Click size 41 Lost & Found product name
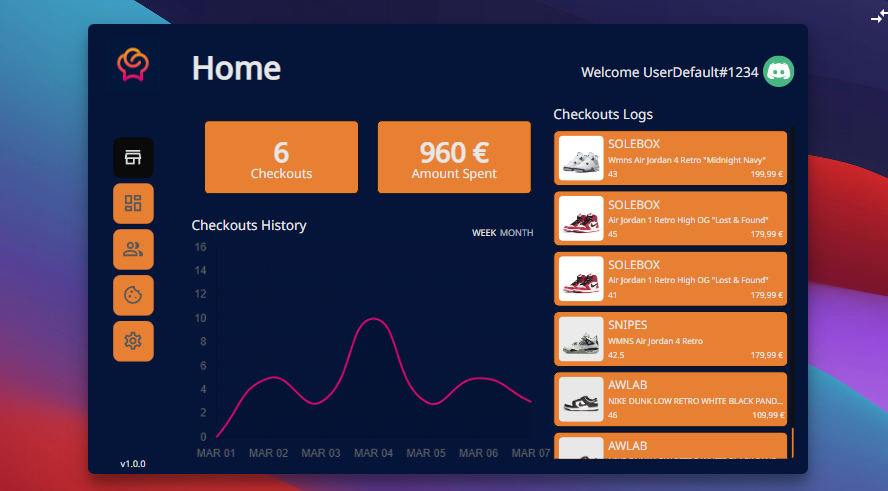This screenshot has height=491, width=888. (x=688, y=280)
